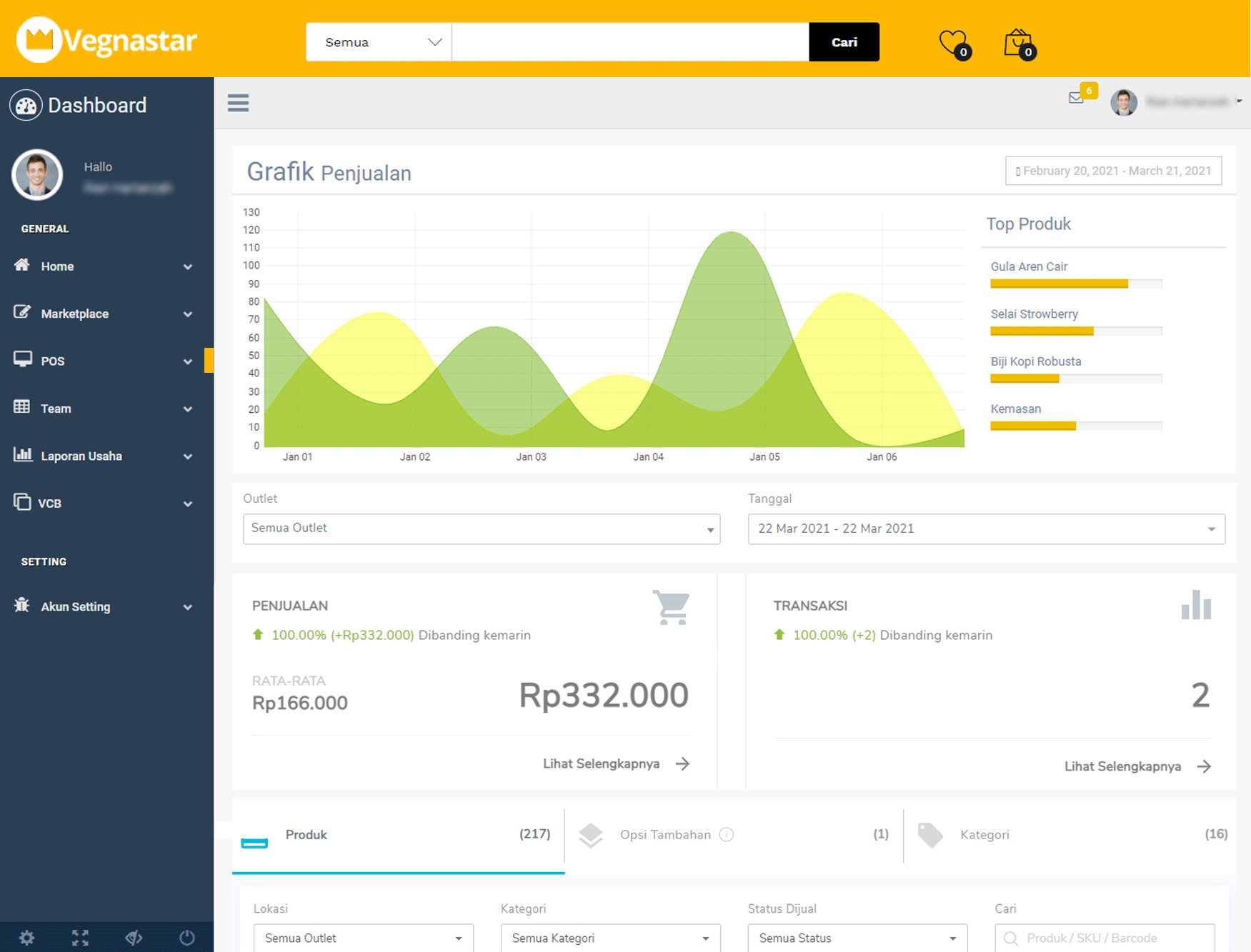1251x952 pixels.
Task: Open the Tanggal date range dropdown
Action: (x=986, y=528)
